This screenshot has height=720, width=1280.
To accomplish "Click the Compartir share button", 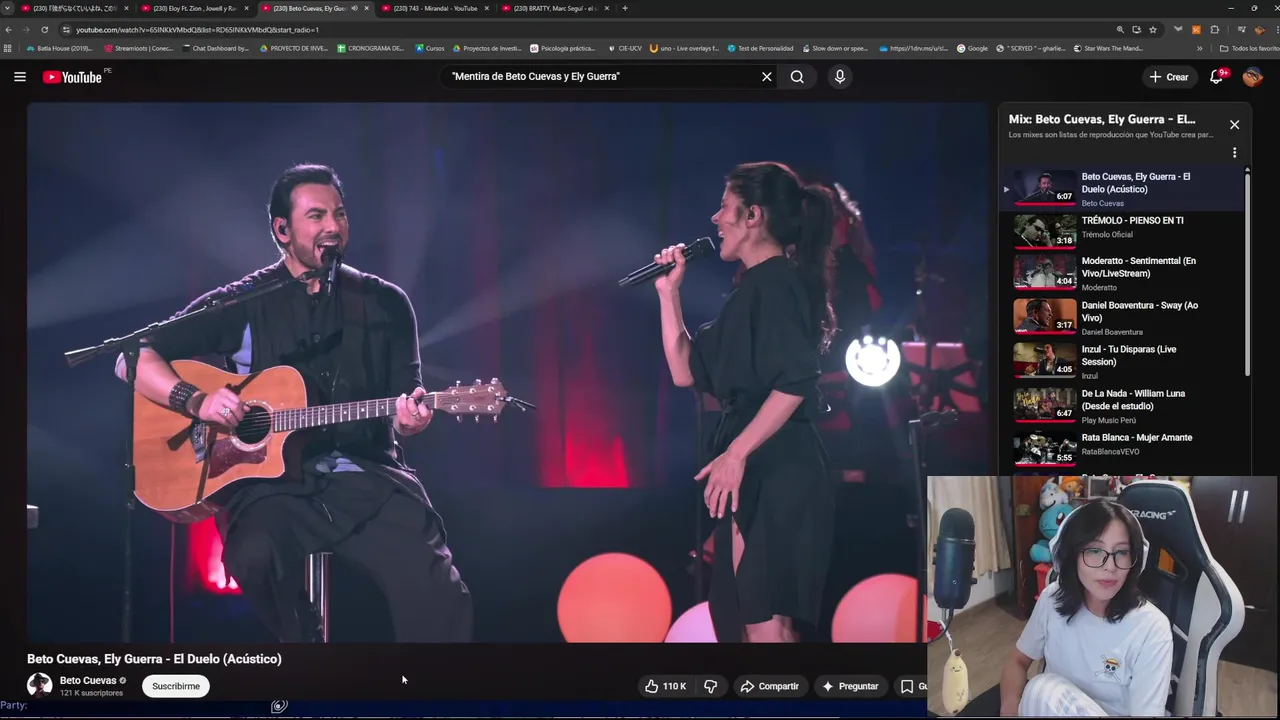I will (769, 686).
